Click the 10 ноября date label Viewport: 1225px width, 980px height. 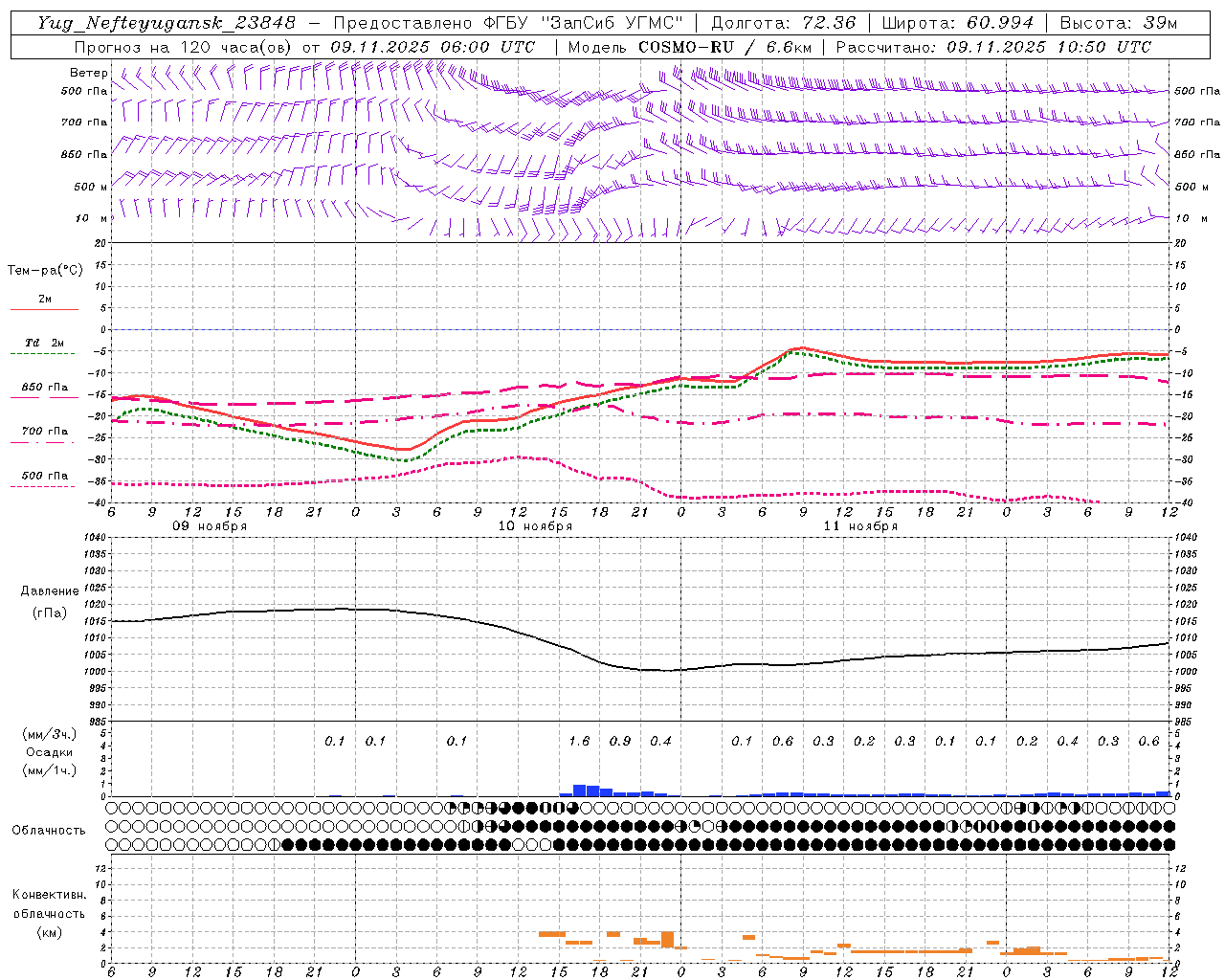[x=535, y=526]
